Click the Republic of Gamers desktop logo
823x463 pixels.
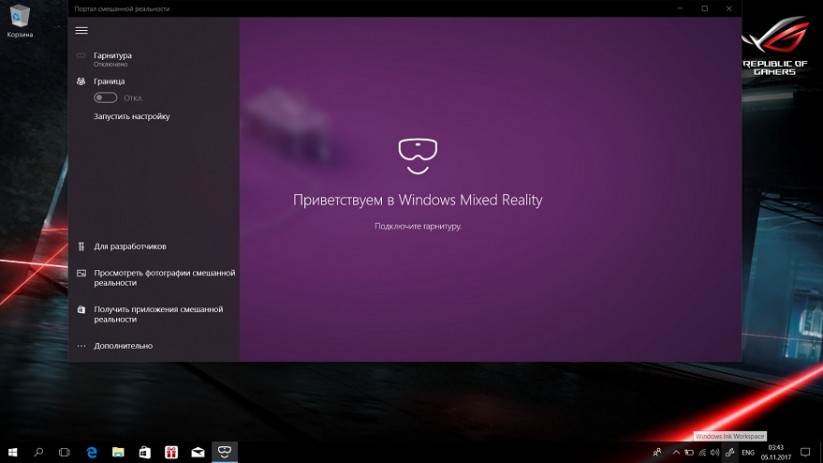[775, 46]
